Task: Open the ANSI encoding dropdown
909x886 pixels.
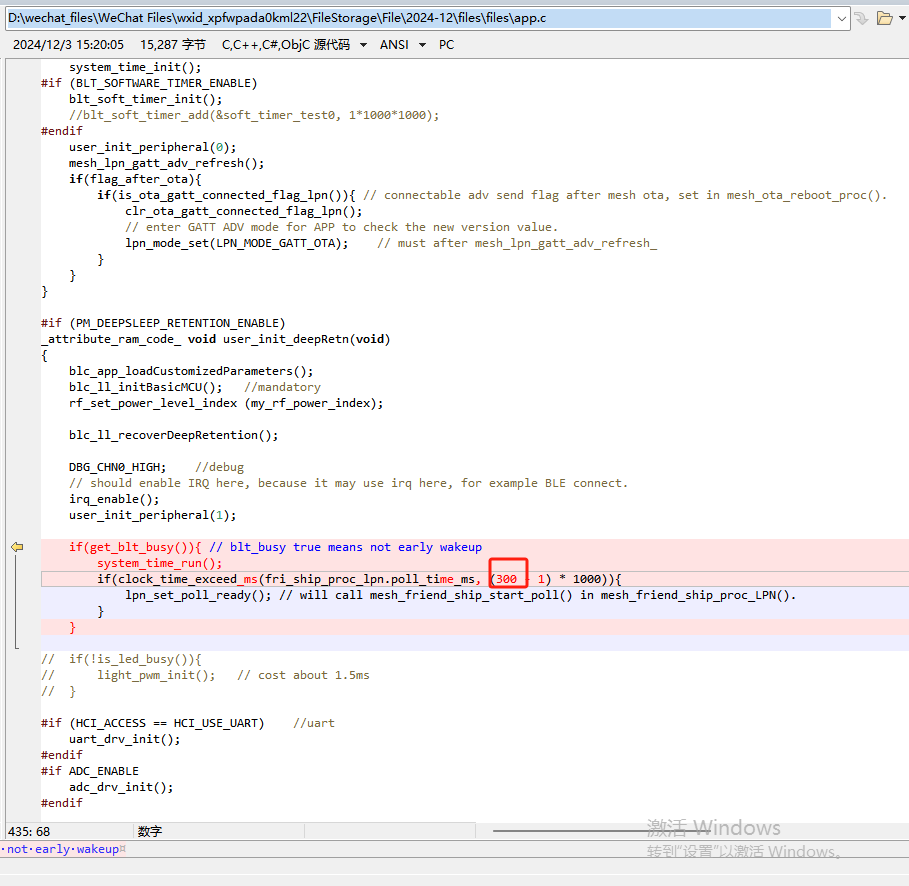Action: (422, 45)
